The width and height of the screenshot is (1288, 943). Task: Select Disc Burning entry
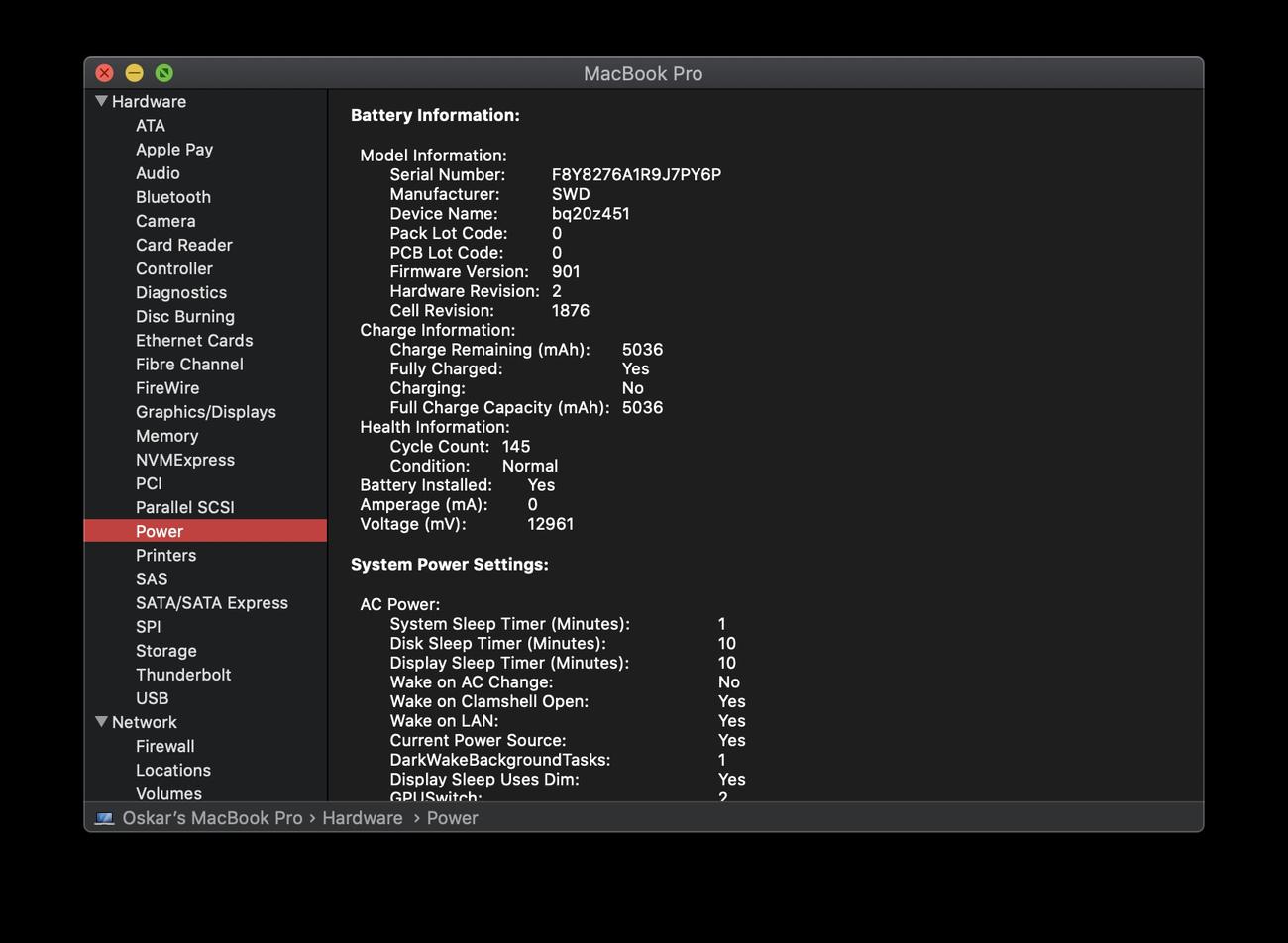coord(185,316)
